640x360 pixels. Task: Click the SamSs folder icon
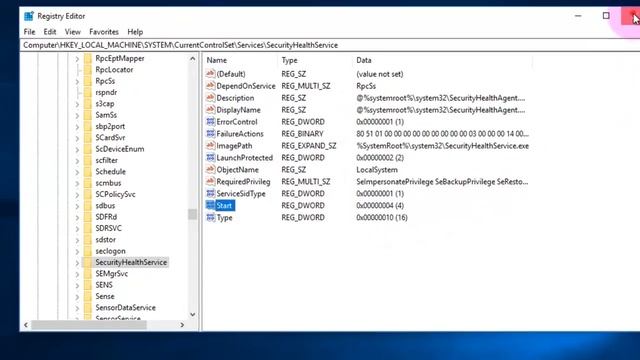(88, 115)
